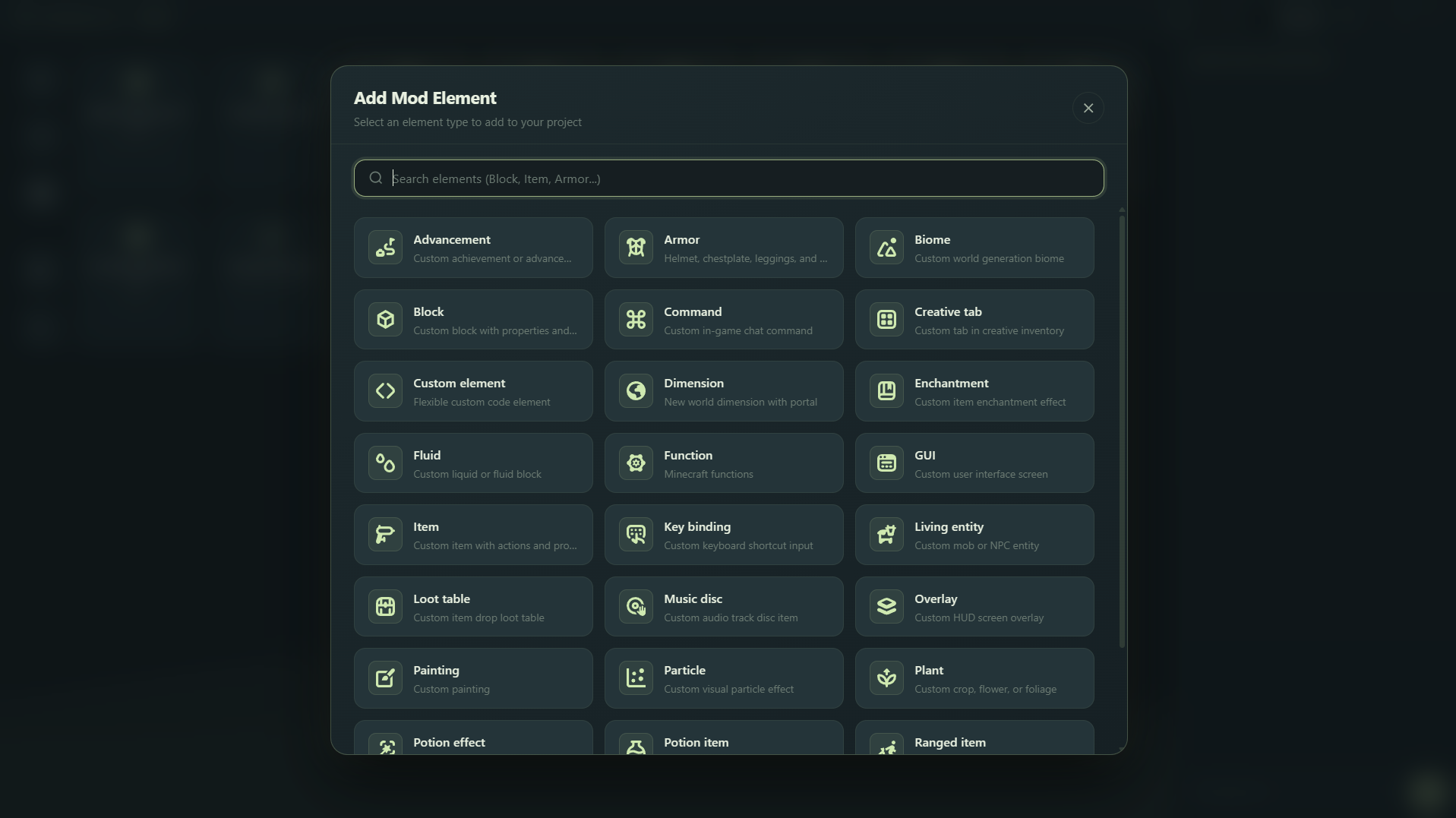Pick the Creative tab grid icon
This screenshot has height=818, width=1456.
[x=886, y=320]
